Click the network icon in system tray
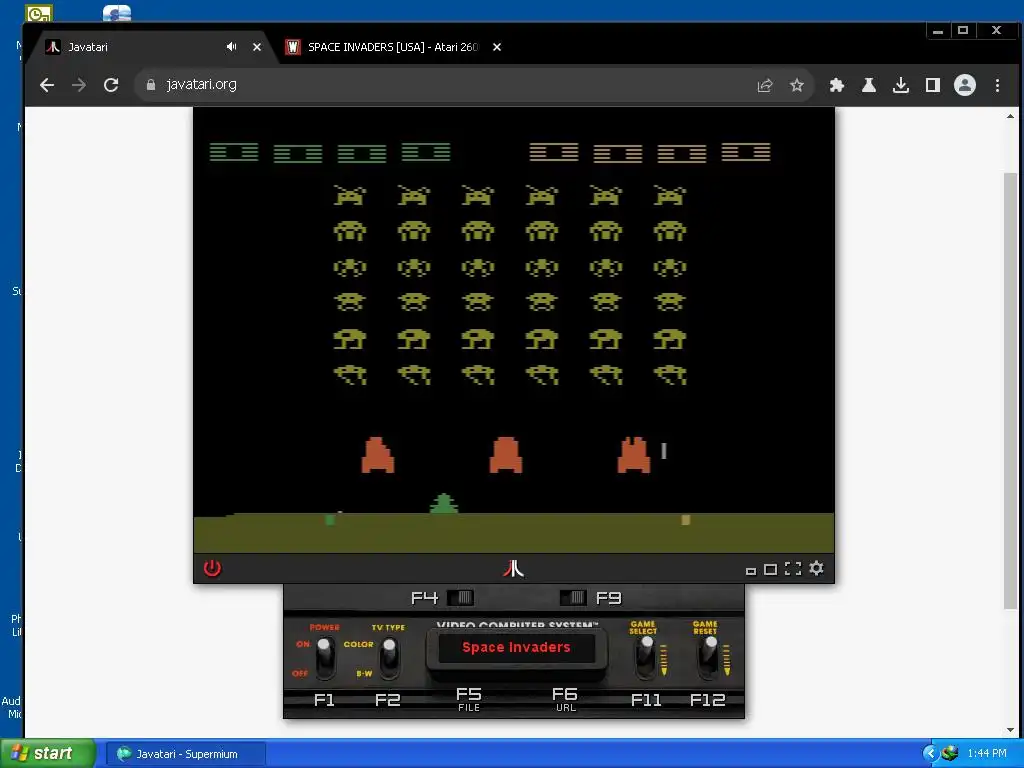Image resolution: width=1024 pixels, height=768 pixels. coord(950,753)
